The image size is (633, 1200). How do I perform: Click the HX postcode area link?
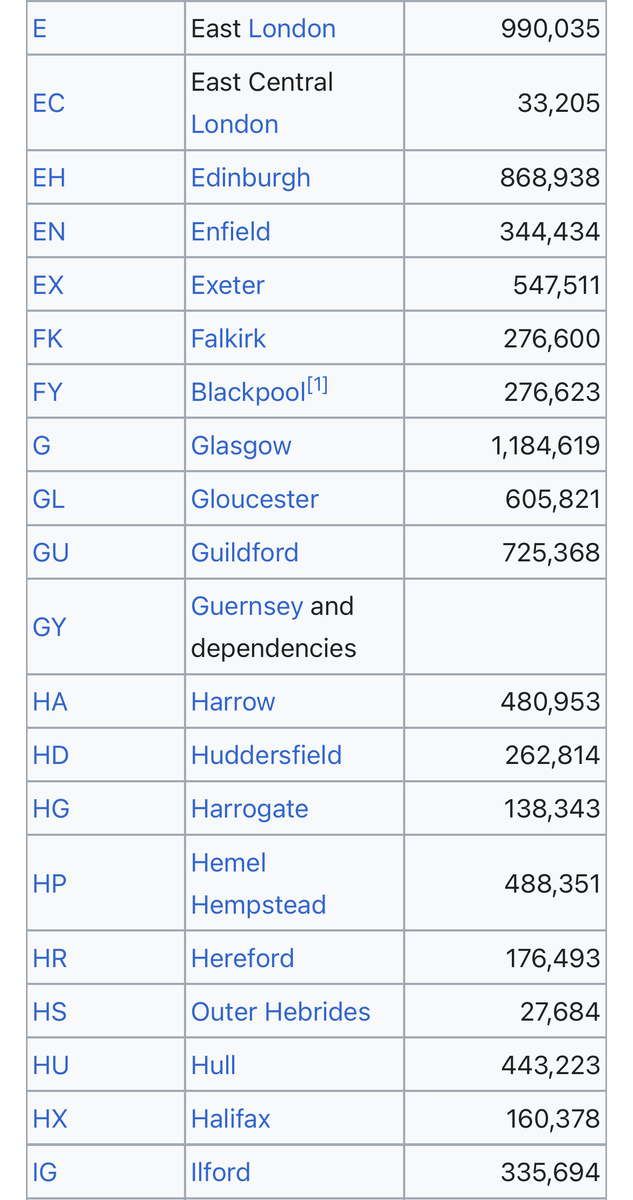[x=50, y=1119]
